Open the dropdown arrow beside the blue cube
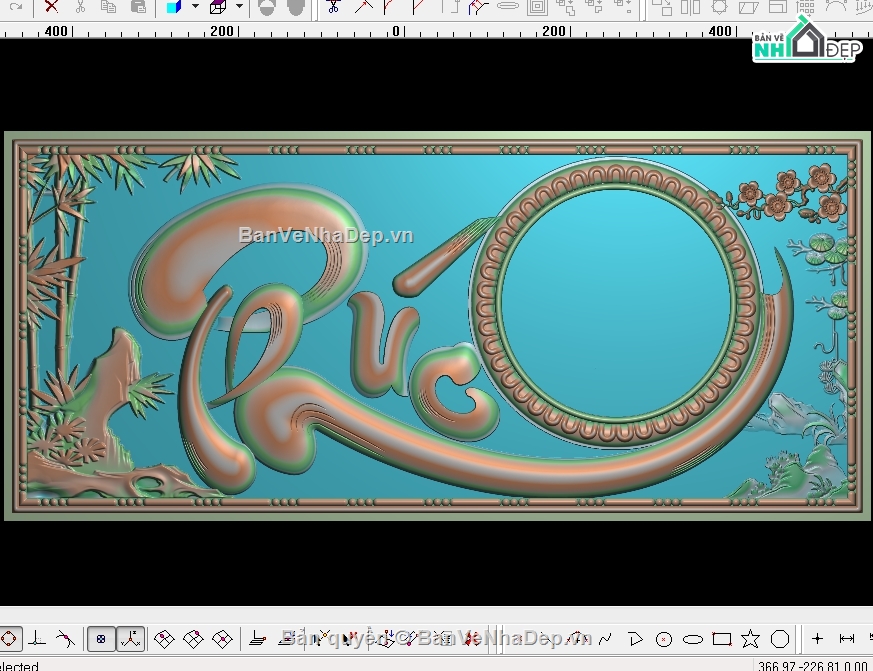873x671 pixels. click(195, 6)
